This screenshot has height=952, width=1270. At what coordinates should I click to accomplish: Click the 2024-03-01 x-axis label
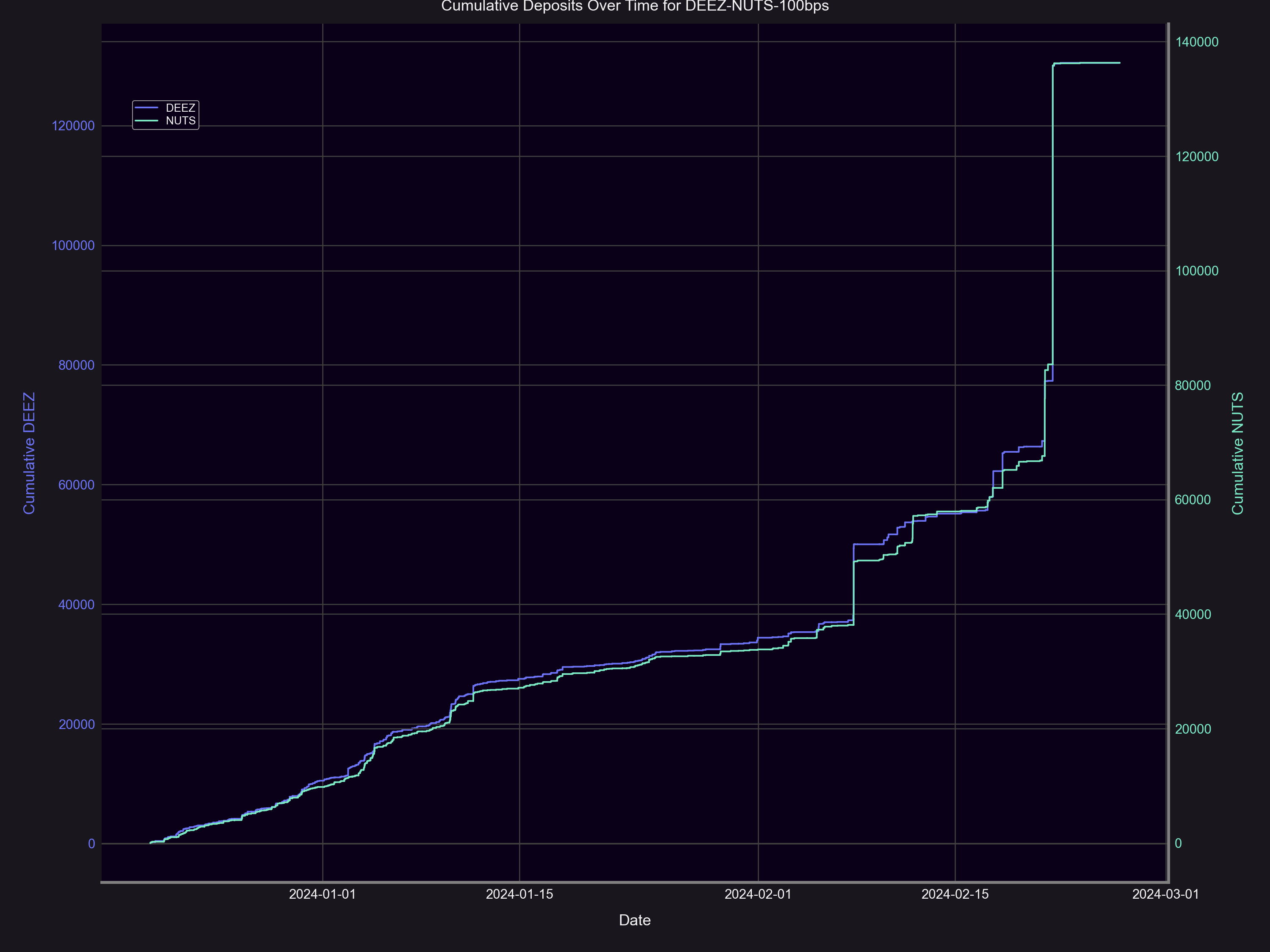point(1165,894)
